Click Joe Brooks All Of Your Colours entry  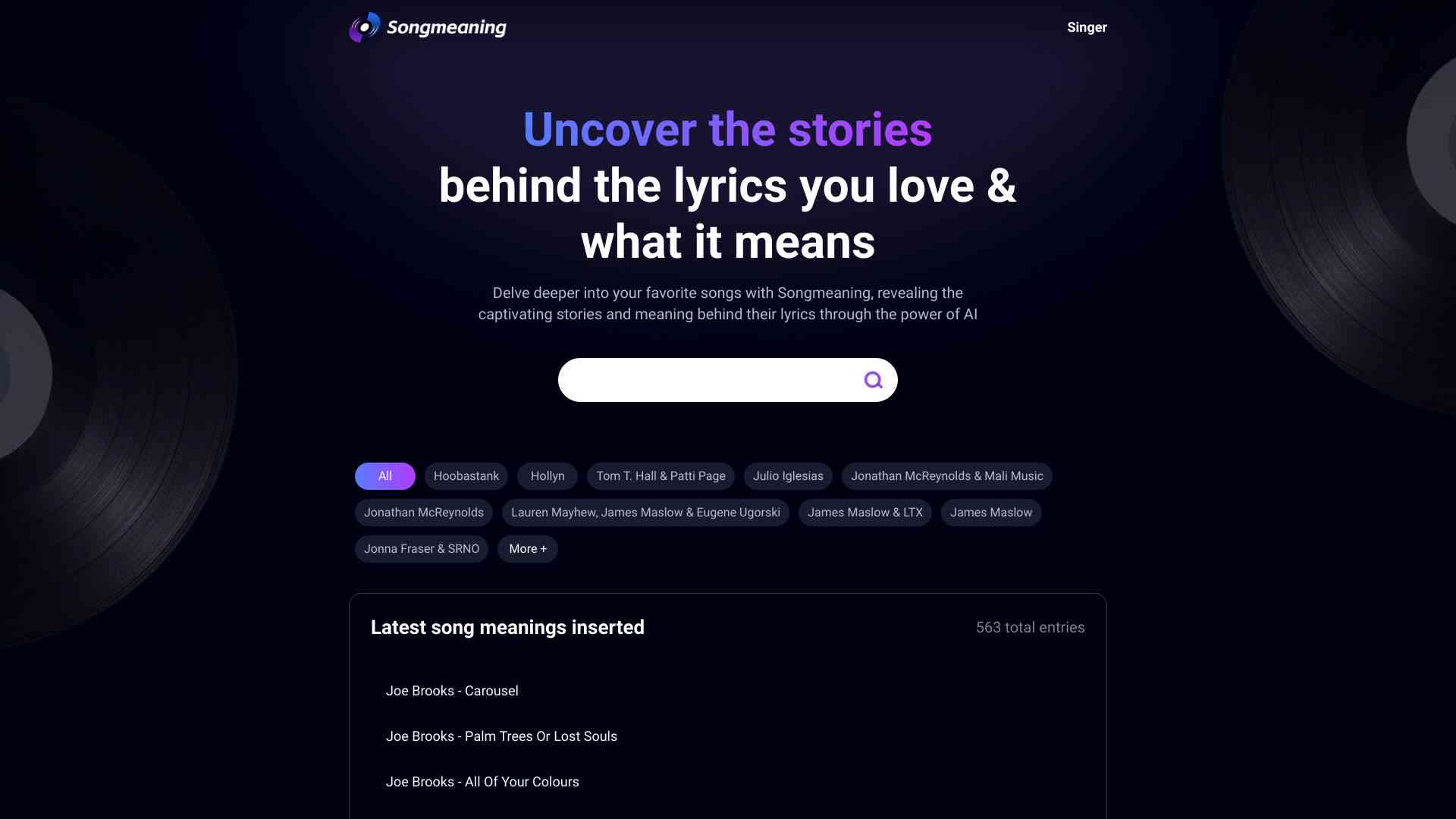click(x=483, y=781)
